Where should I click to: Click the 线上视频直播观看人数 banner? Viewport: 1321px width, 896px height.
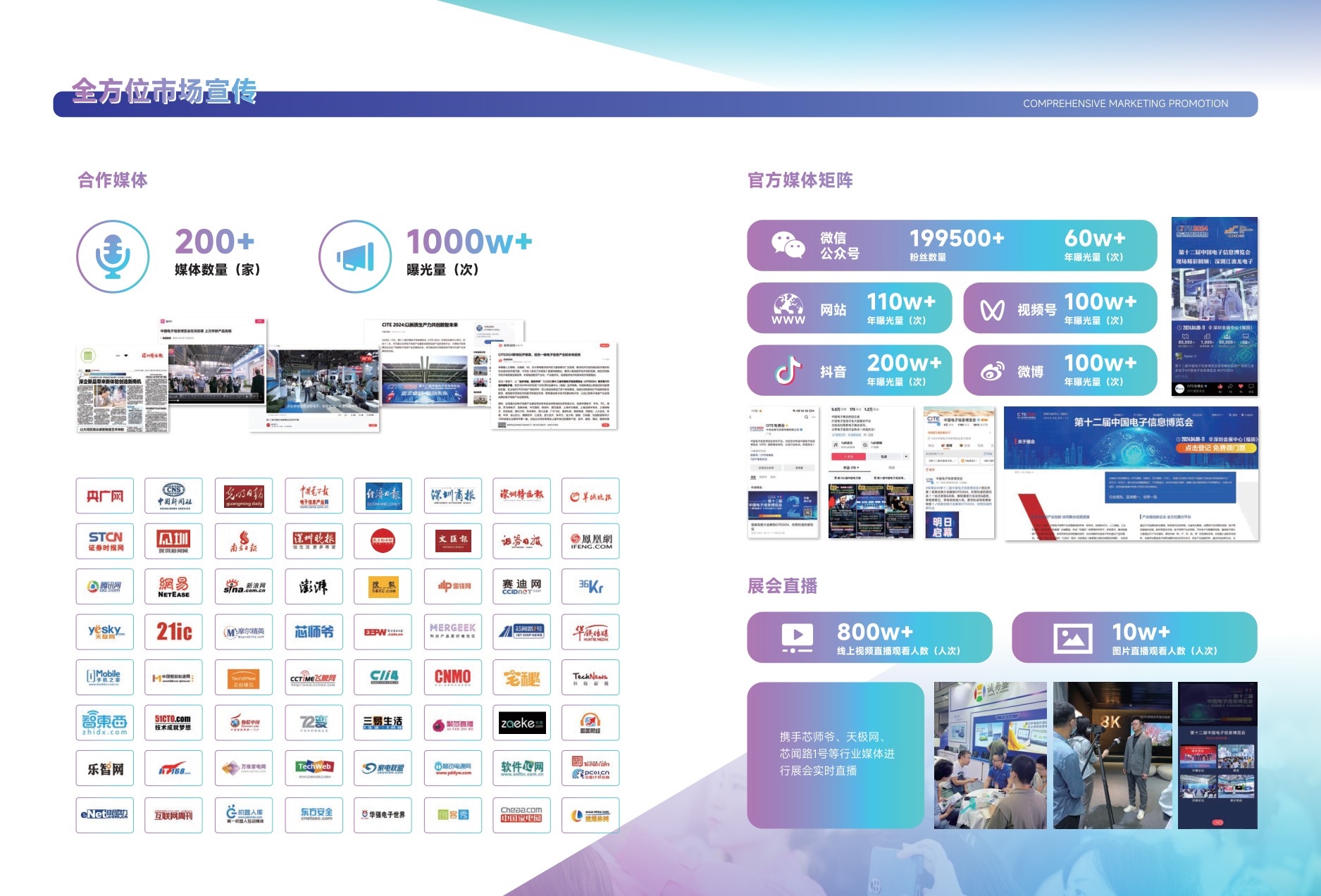pyautogui.click(x=869, y=637)
